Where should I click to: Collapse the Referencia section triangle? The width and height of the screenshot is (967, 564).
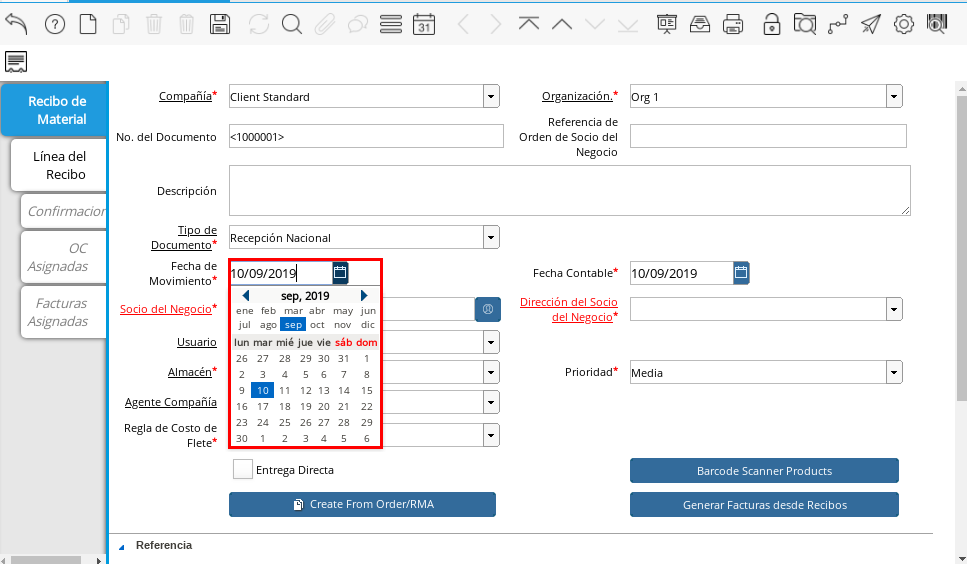click(121, 546)
